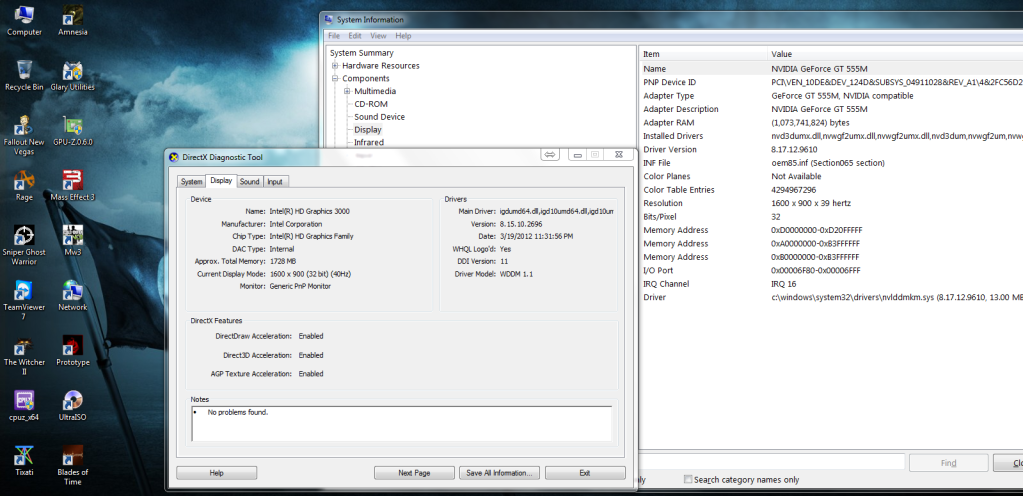Launch the UltraISO shortcut
Image resolution: width=1023 pixels, height=496 pixels.
click(x=72, y=405)
